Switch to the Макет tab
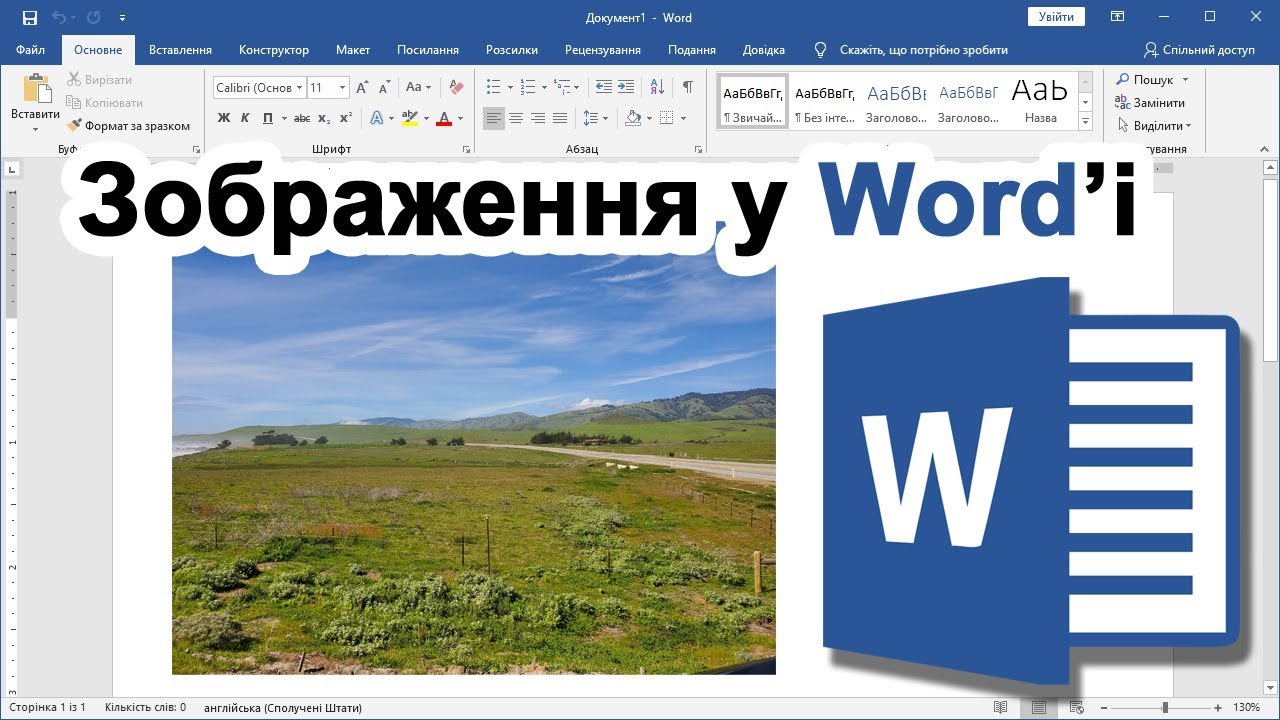 (353, 49)
